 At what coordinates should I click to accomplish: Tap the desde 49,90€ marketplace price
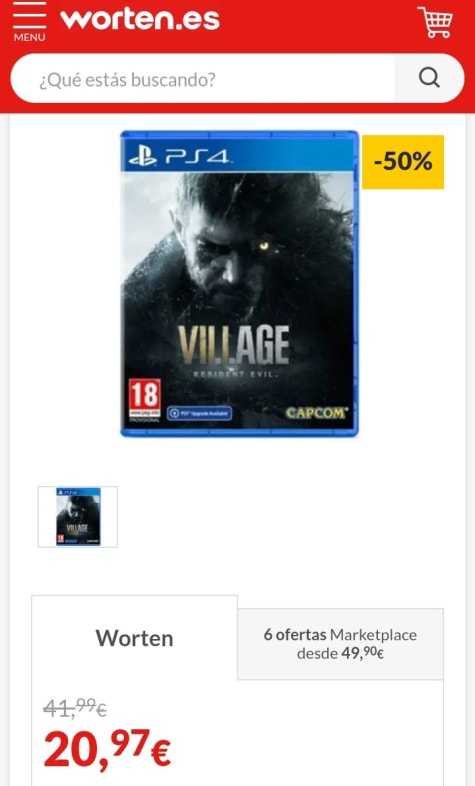click(340, 653)
